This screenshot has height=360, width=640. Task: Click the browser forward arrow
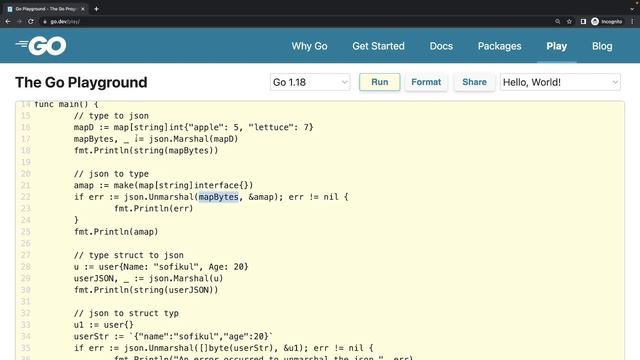coord(19,22)
